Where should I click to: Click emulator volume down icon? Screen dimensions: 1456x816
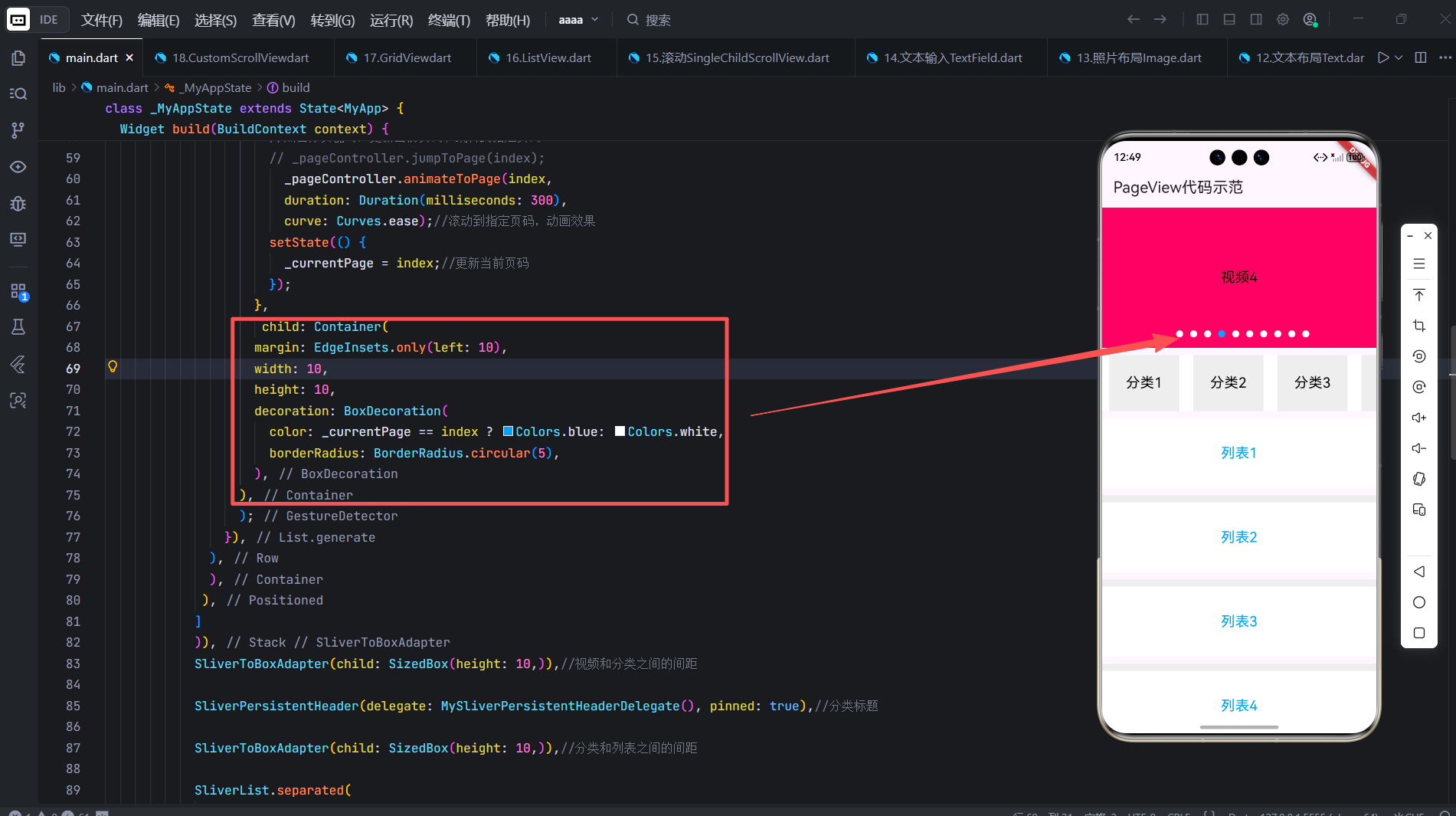[x=1419, y=448]
